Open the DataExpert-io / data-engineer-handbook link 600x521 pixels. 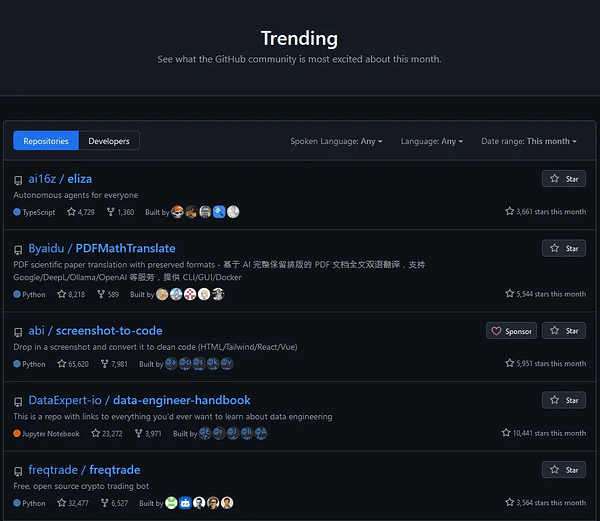[x=139, y=400]
